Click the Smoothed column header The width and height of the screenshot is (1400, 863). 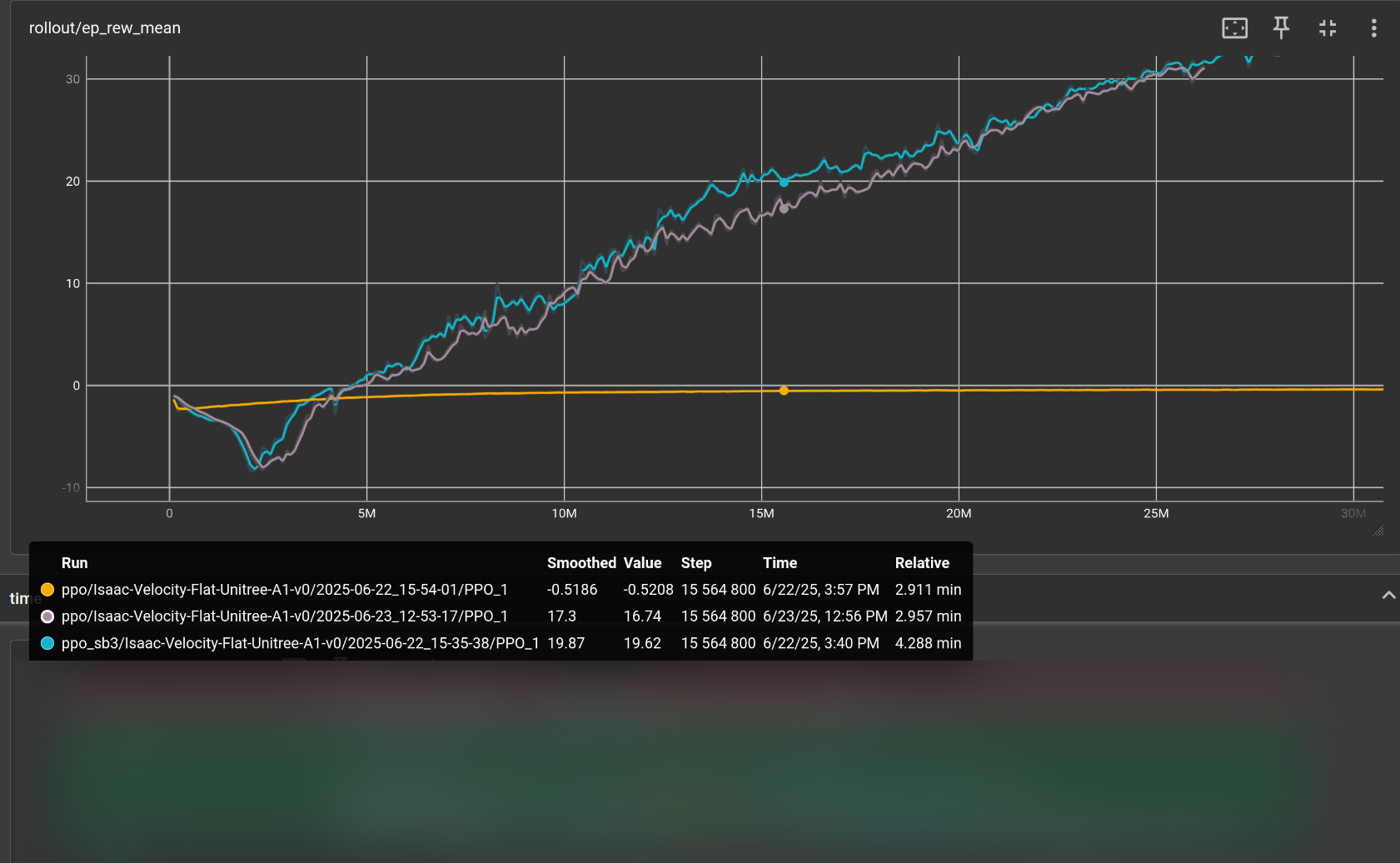pyautogui.click(x=581, y=563)
